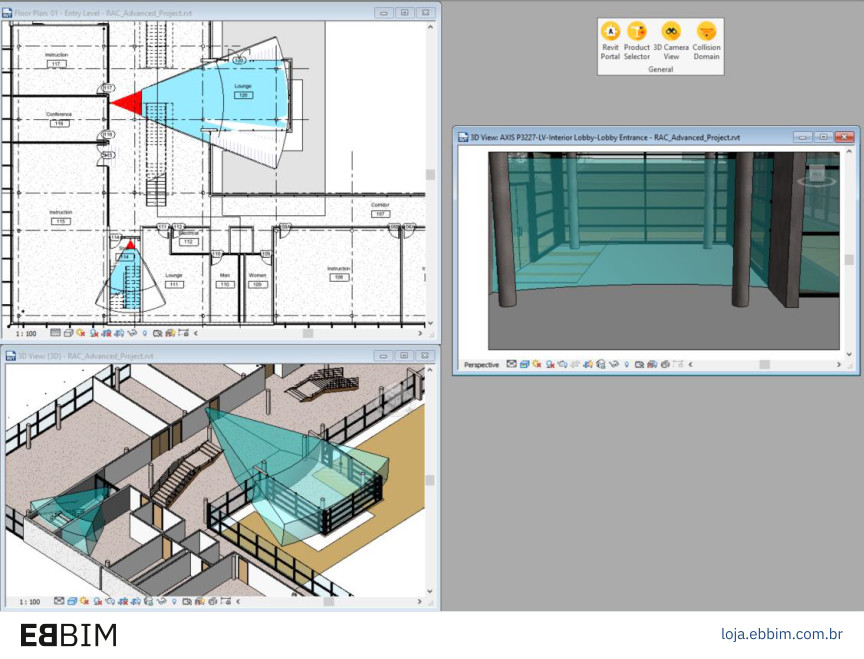Open the scale 1:100 menu in Floor Plan window
This screenshot has height=659, width=864.
[x=26, y=333]
